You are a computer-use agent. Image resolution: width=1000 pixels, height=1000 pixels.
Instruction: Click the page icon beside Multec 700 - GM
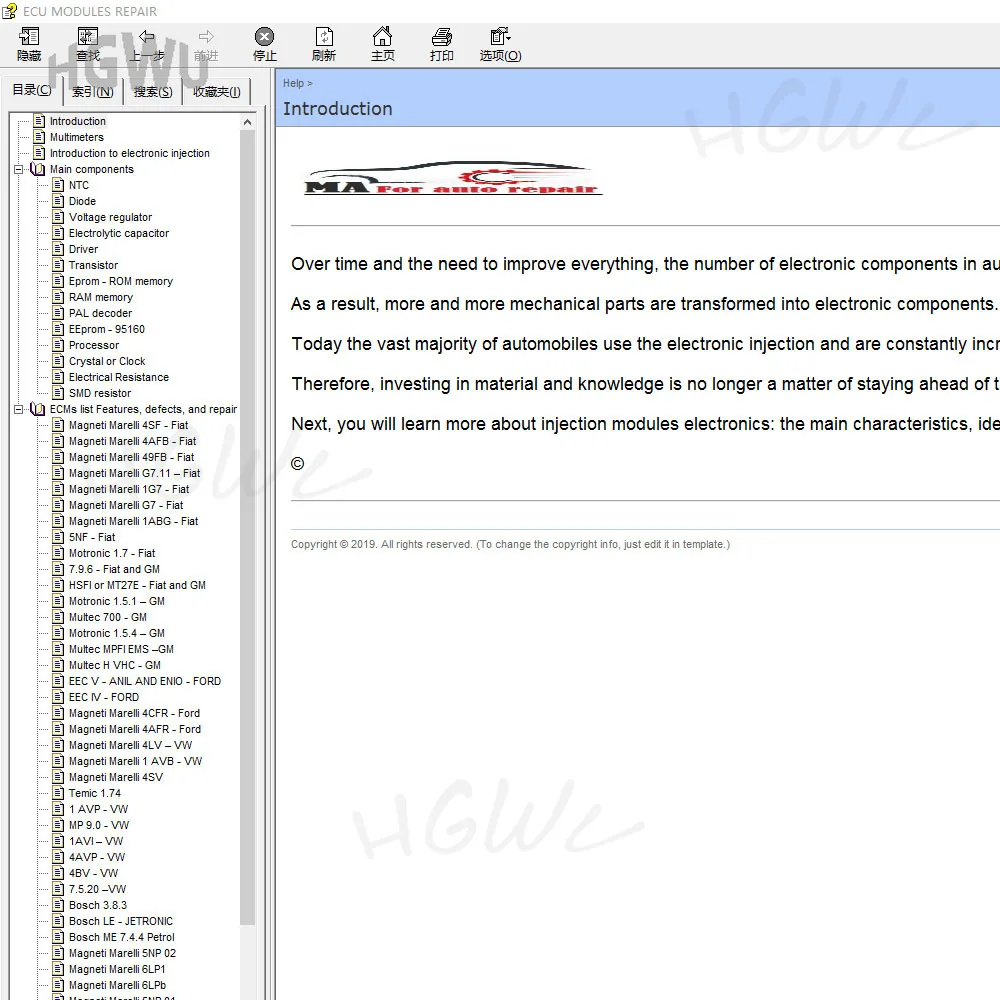point(59,617)
